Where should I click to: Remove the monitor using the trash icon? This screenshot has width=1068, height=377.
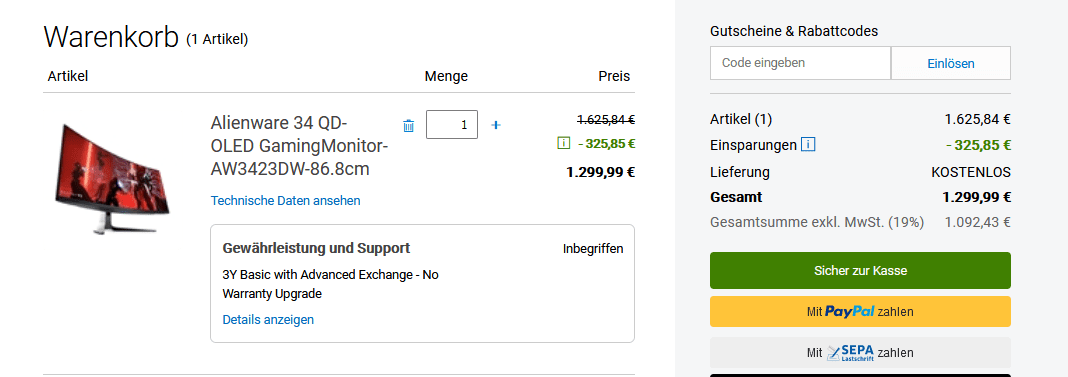click(x=409, y=125)
